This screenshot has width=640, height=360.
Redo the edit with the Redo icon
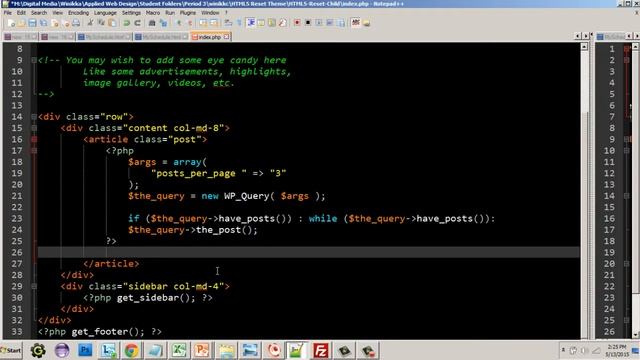pos(137,23)
